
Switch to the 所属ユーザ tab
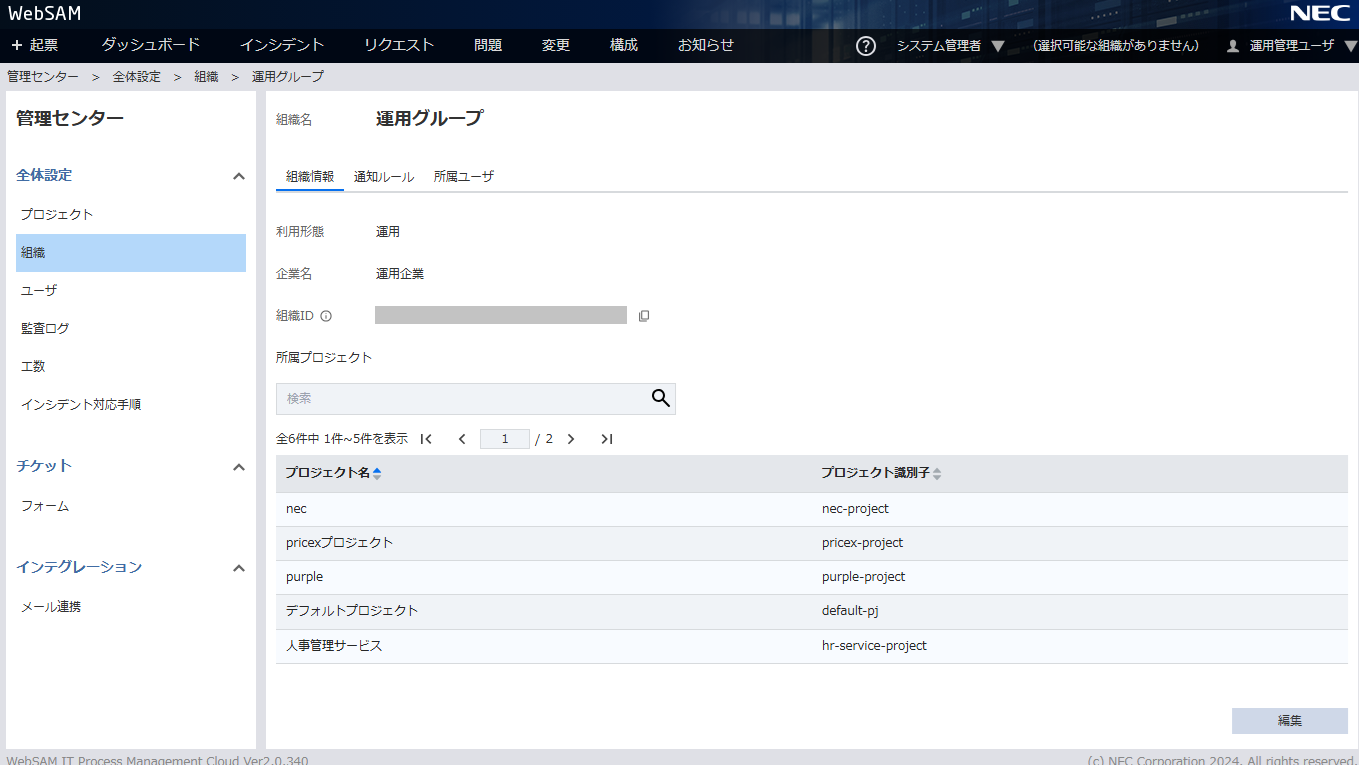[464, 177]
